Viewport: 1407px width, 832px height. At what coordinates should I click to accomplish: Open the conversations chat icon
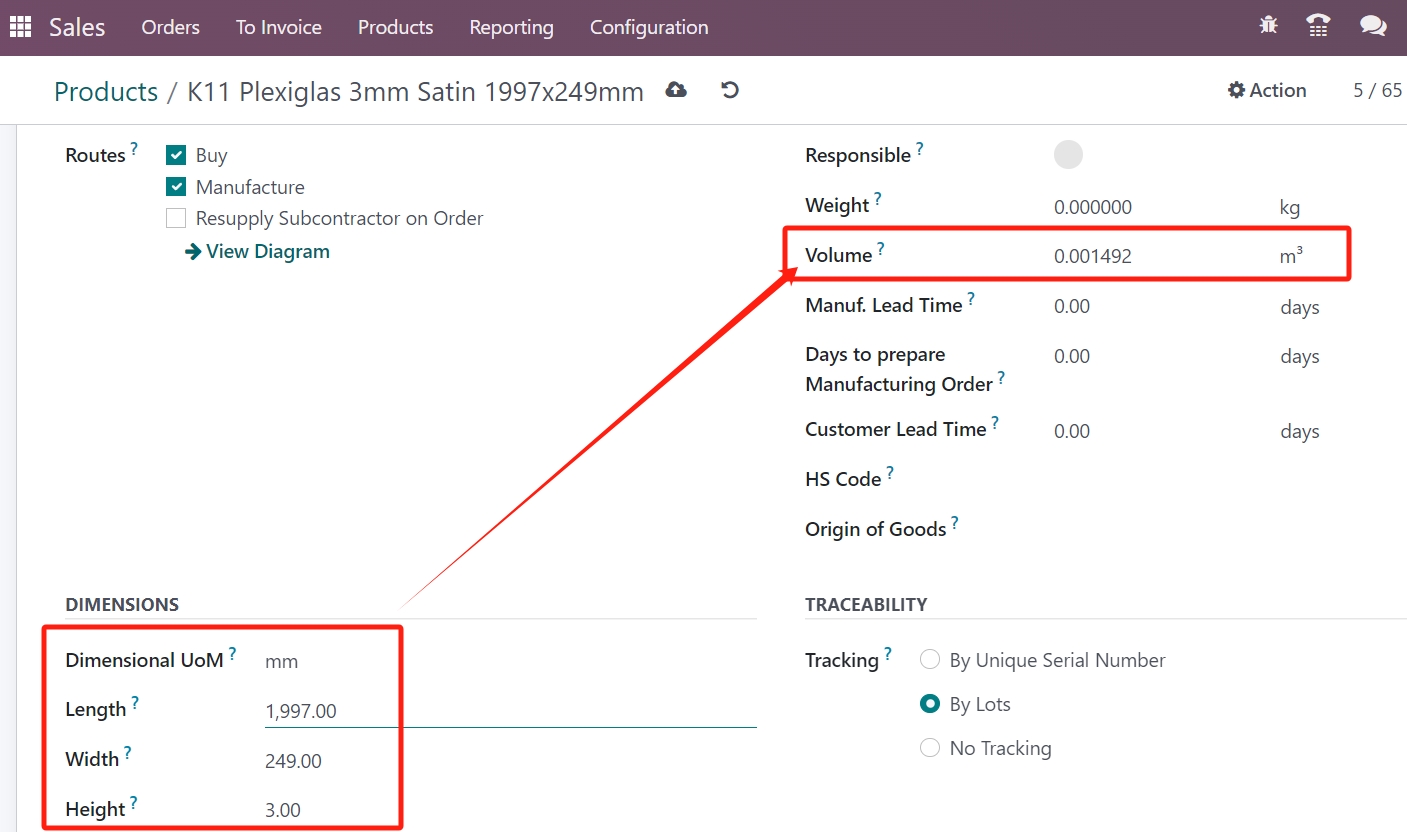pyautogui.click(x=1373, y=26)
